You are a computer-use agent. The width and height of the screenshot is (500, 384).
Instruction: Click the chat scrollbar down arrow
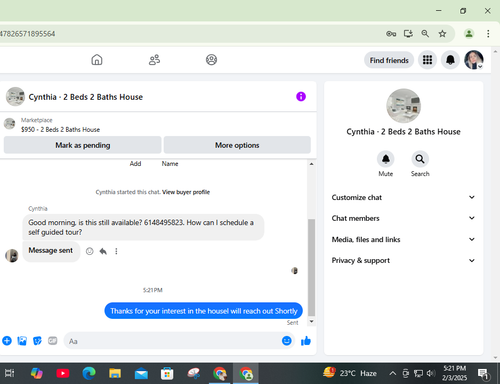tap(311, 322)
